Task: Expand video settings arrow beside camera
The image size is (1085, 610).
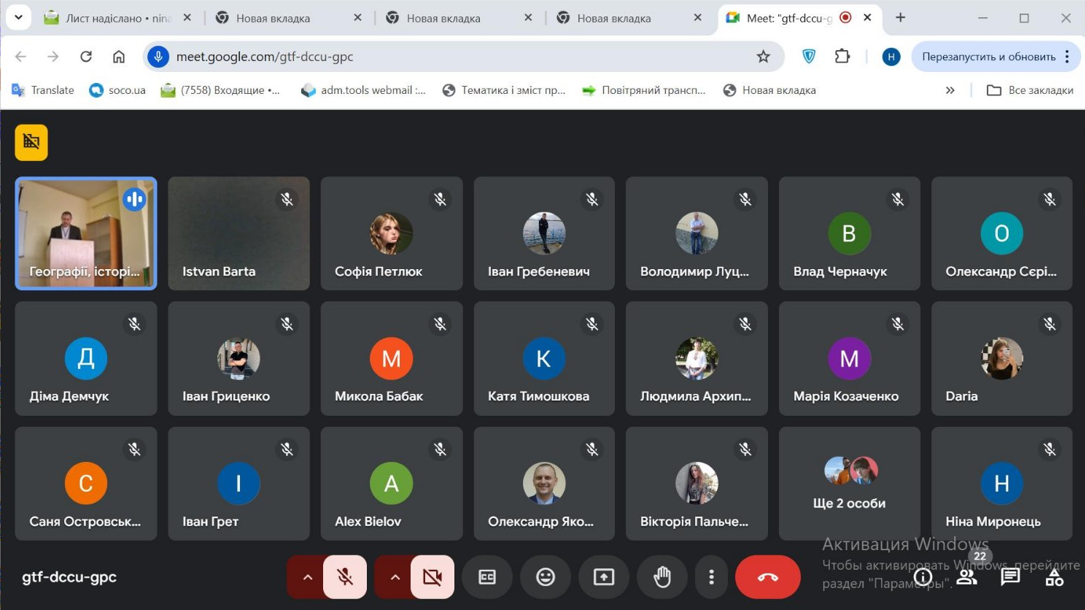Action: coord(394,577)
